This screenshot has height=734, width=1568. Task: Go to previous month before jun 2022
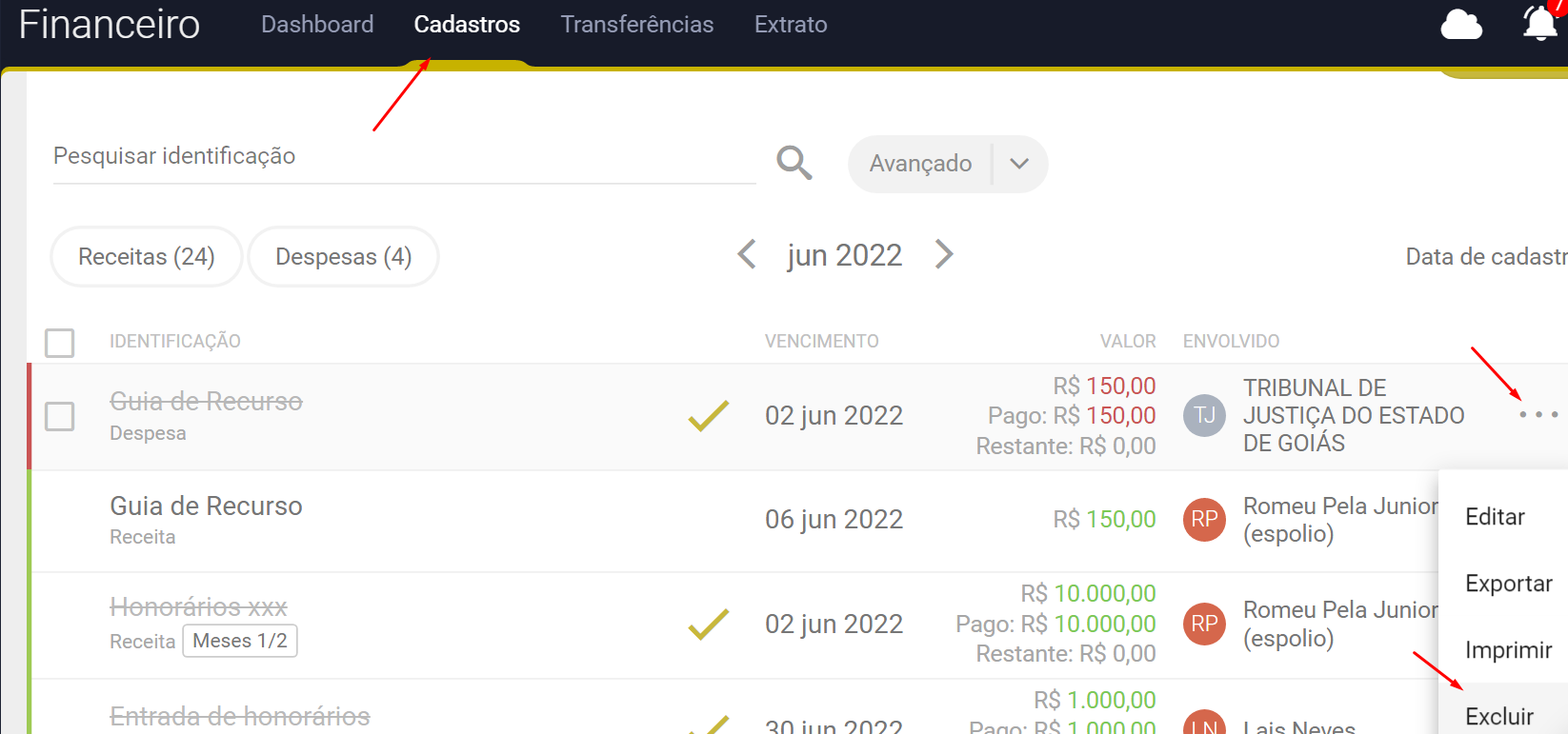click(747, 255)
